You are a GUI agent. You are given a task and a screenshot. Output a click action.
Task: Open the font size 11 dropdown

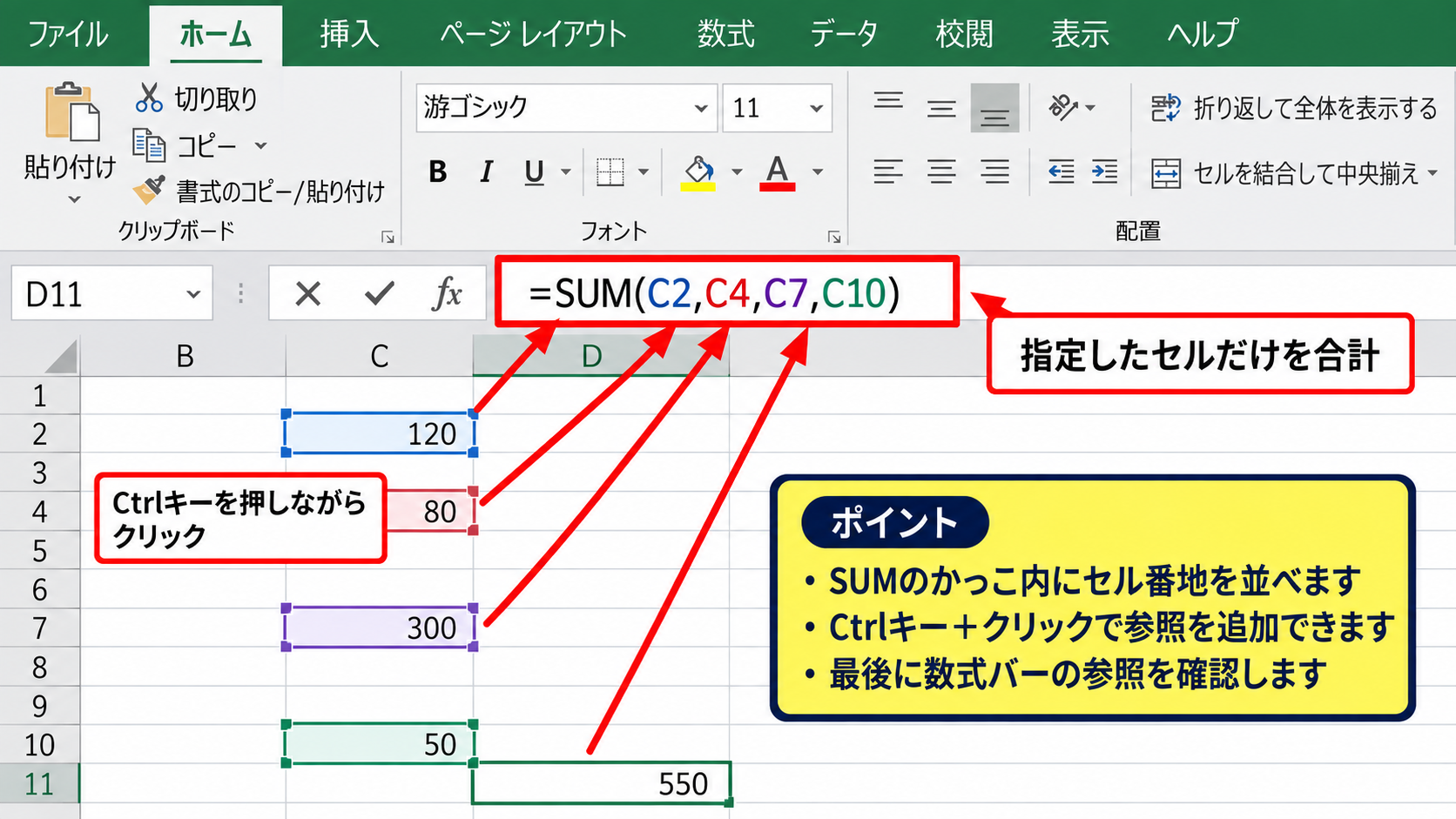[816, 108]
